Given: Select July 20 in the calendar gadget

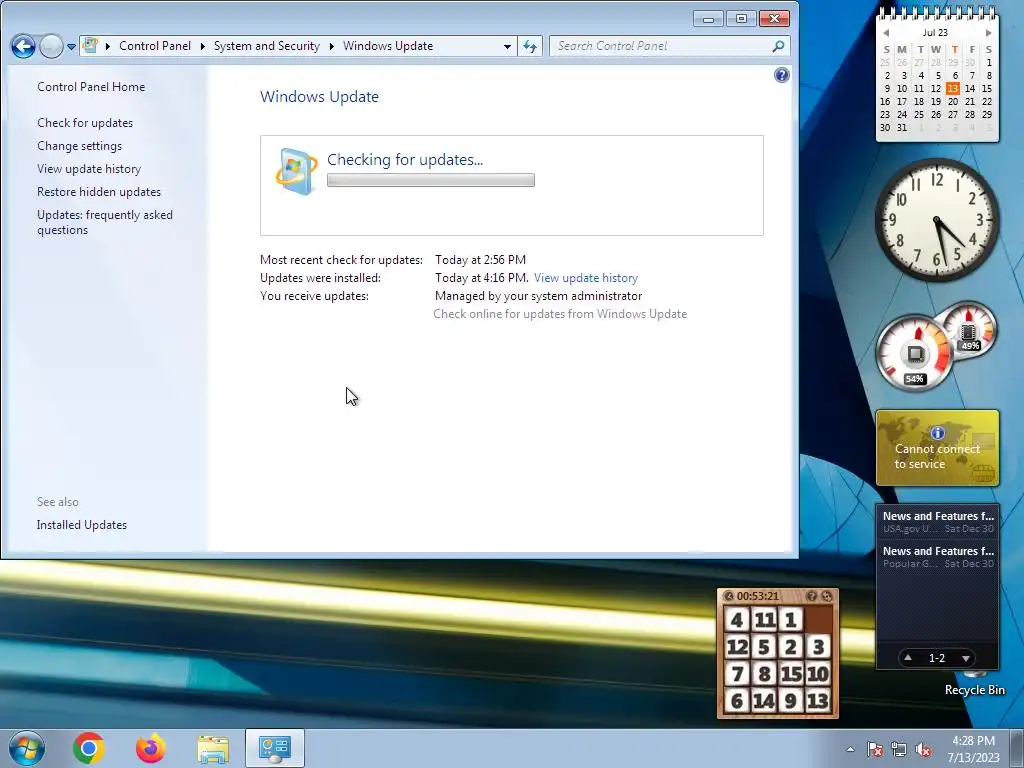Looking at the screenshot, I should click(x=953, y=101).
